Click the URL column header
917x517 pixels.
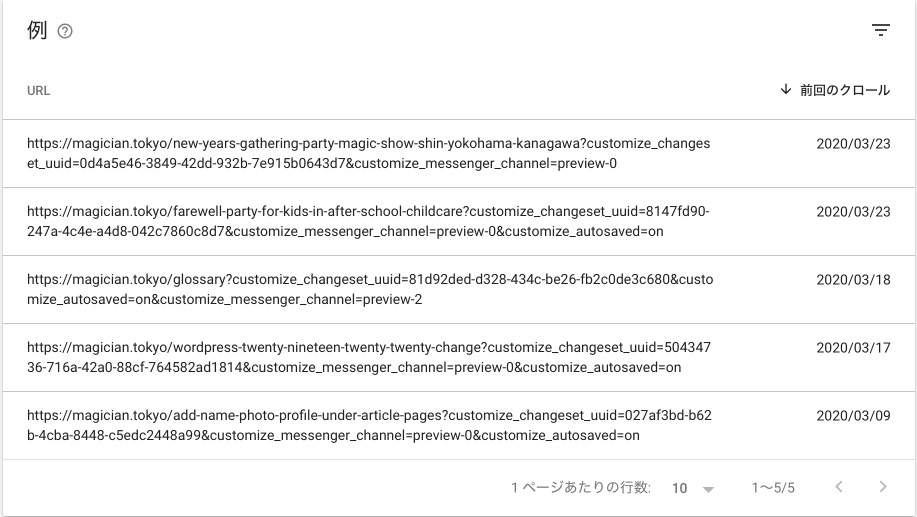click(x=39, y=91)
